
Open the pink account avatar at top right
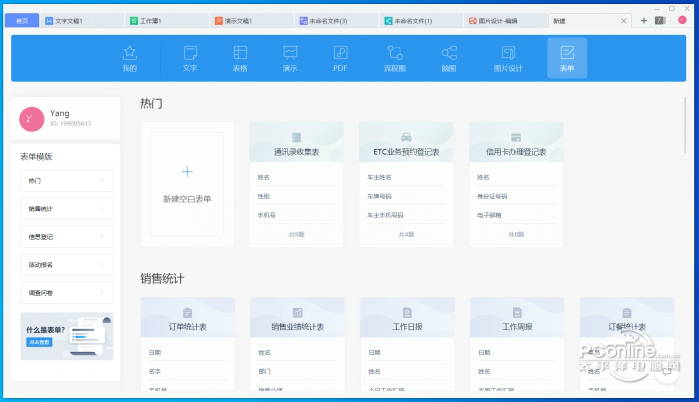coord(682,20)
